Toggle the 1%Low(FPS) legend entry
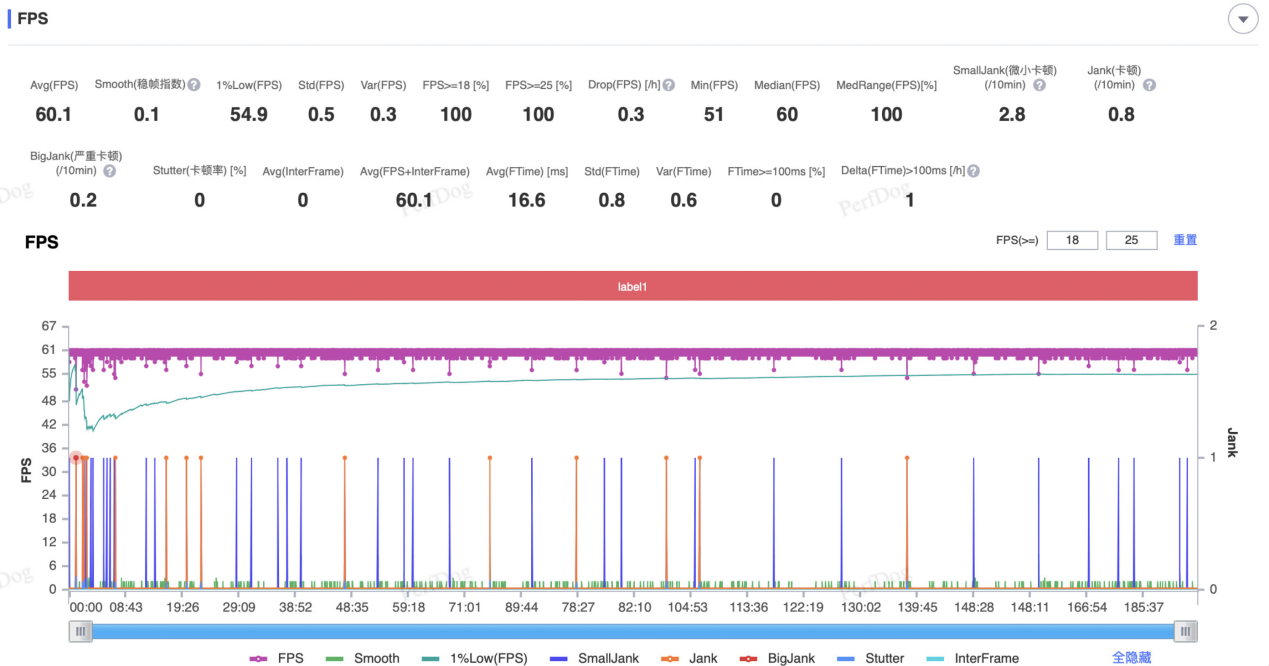The height and width of the screenshot is (666, 1269). click(475, 658)
